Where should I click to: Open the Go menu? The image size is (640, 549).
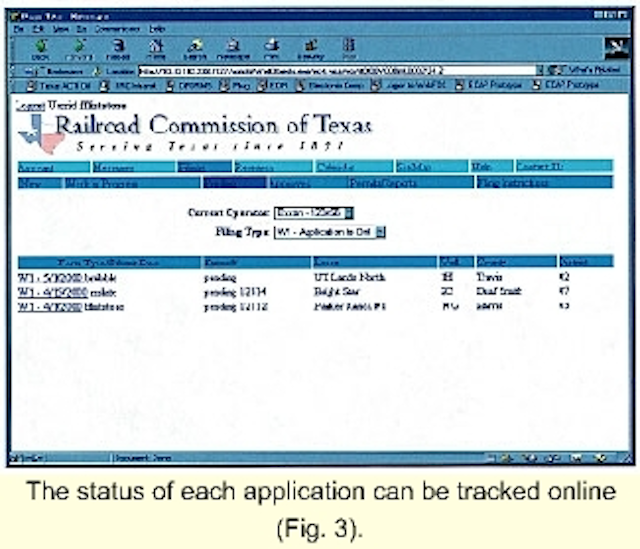click(x=82, y=29)
